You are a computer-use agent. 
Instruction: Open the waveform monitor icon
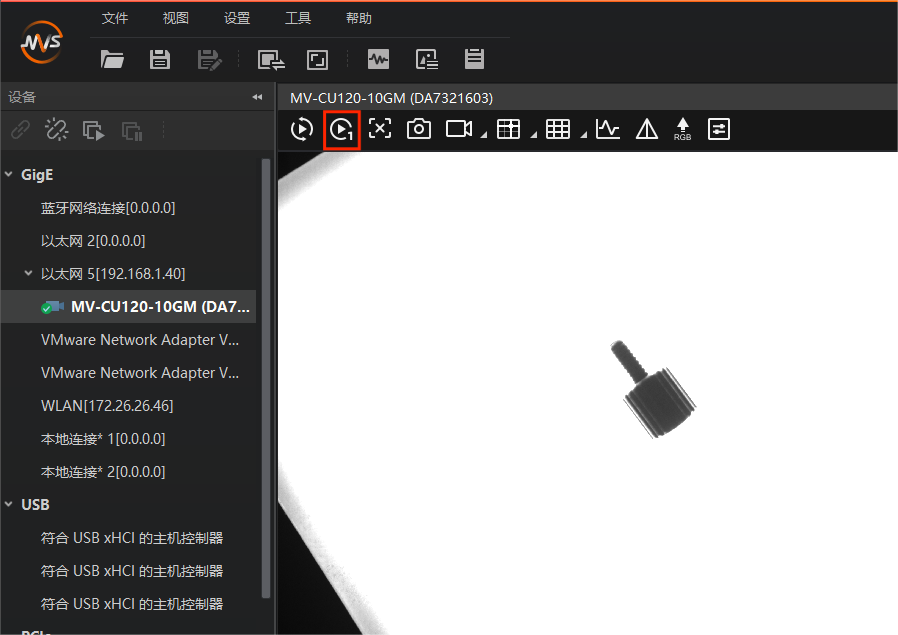(x=378, y=59)
